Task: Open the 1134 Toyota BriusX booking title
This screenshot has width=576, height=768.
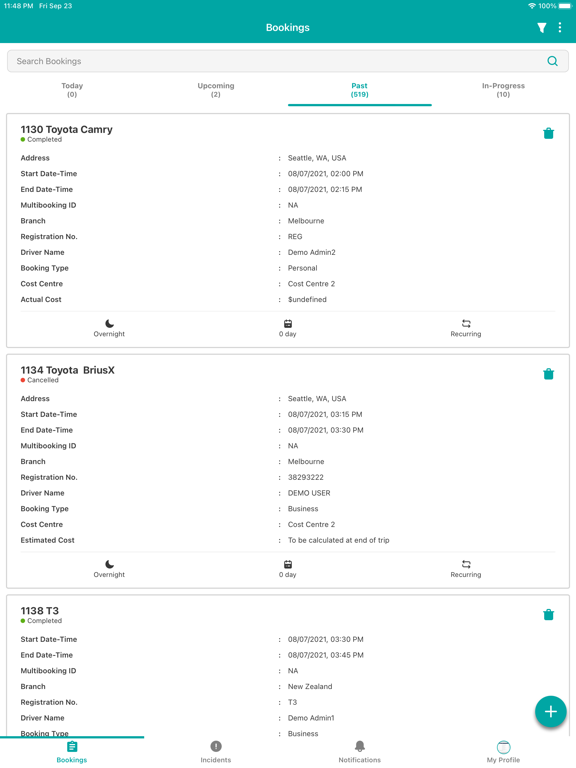Action: pyautogui.click(x=68, y=370)
